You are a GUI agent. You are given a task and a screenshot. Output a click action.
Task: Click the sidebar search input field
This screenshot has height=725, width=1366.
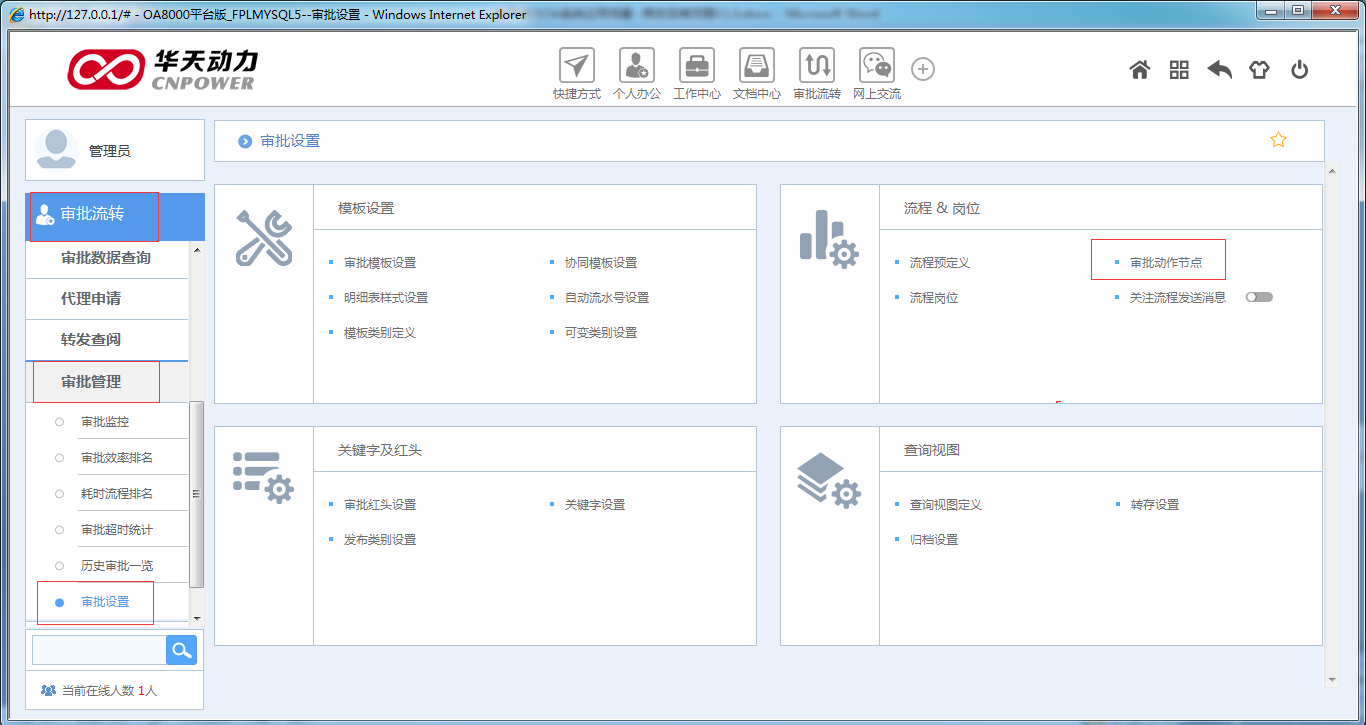(98, 650)
